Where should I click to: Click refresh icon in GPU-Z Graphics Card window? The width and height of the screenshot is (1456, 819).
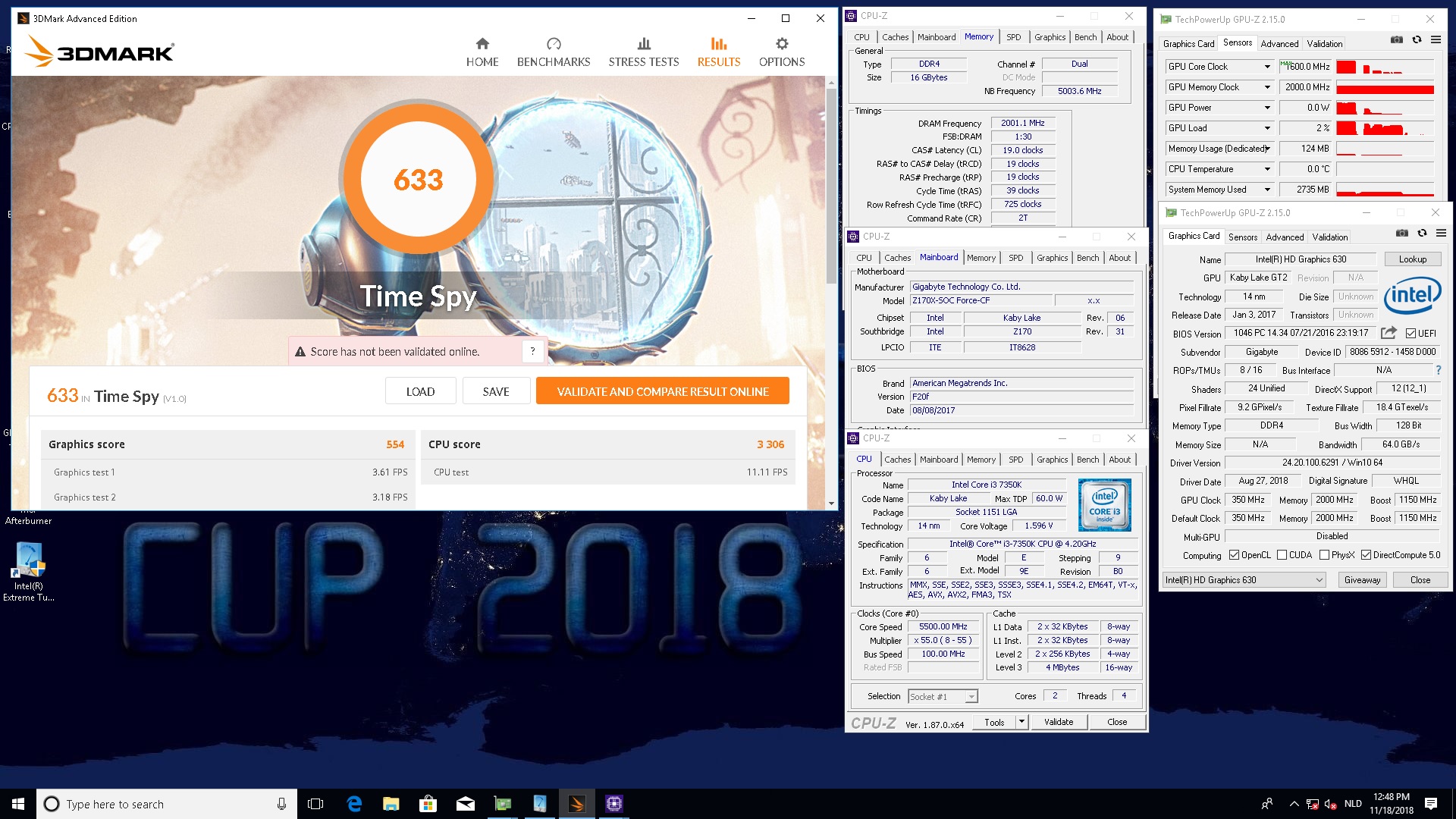pos(1422,233)
